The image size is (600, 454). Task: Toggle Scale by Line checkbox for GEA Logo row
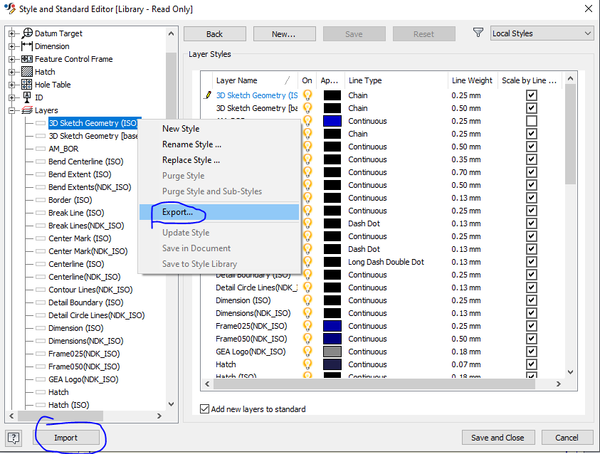(532, 351)
